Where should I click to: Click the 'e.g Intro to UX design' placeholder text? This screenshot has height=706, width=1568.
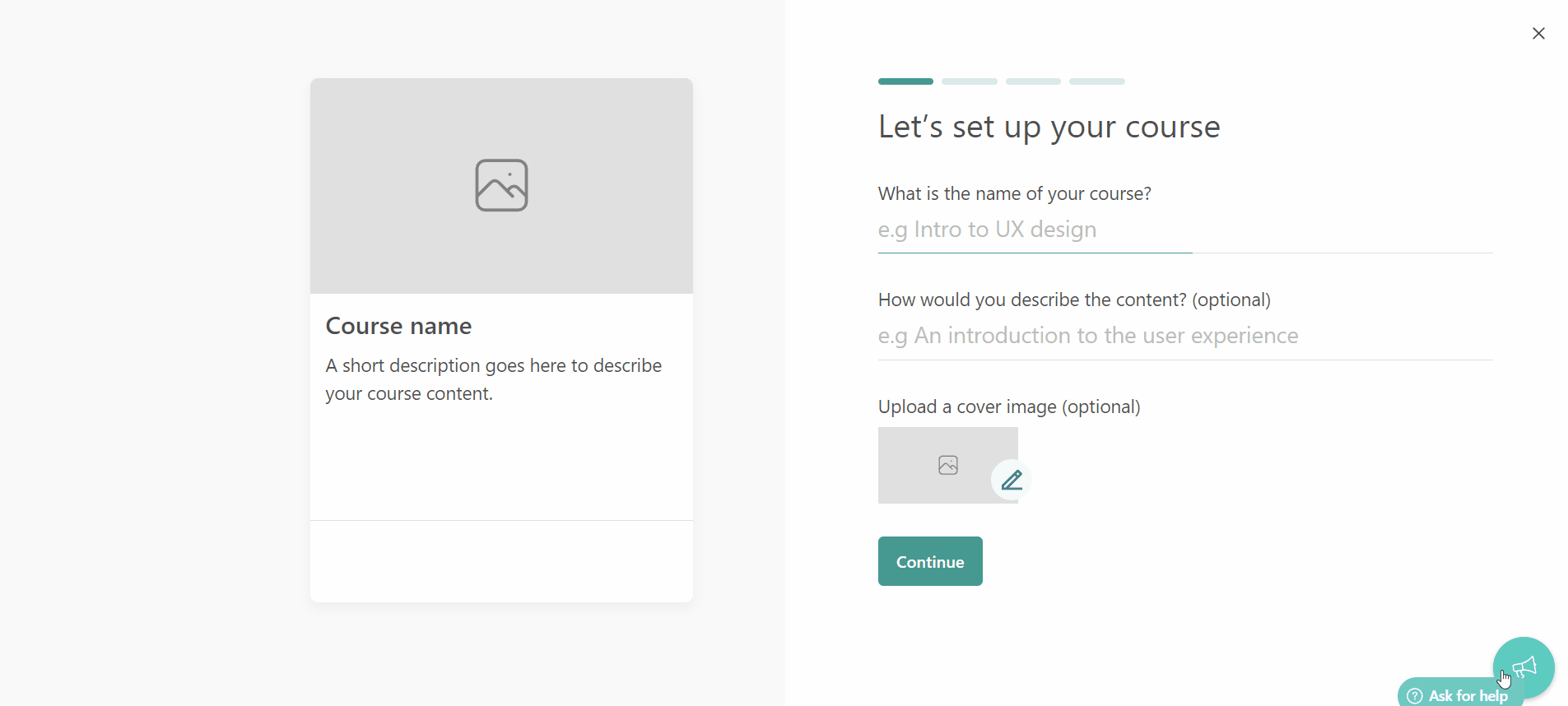pos(986,230)
